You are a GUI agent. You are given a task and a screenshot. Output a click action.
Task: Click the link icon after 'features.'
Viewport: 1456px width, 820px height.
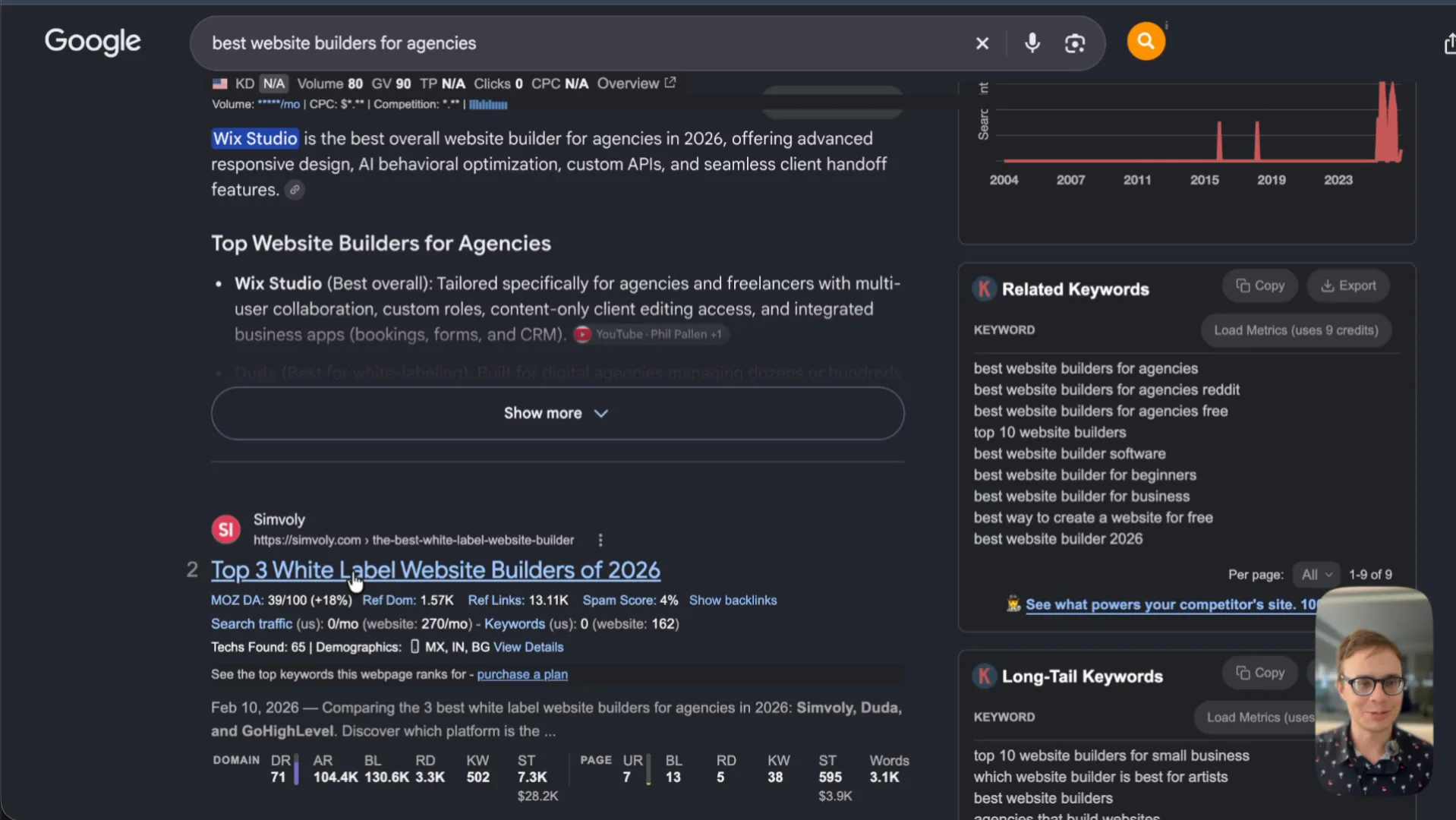tap(295, 190)
